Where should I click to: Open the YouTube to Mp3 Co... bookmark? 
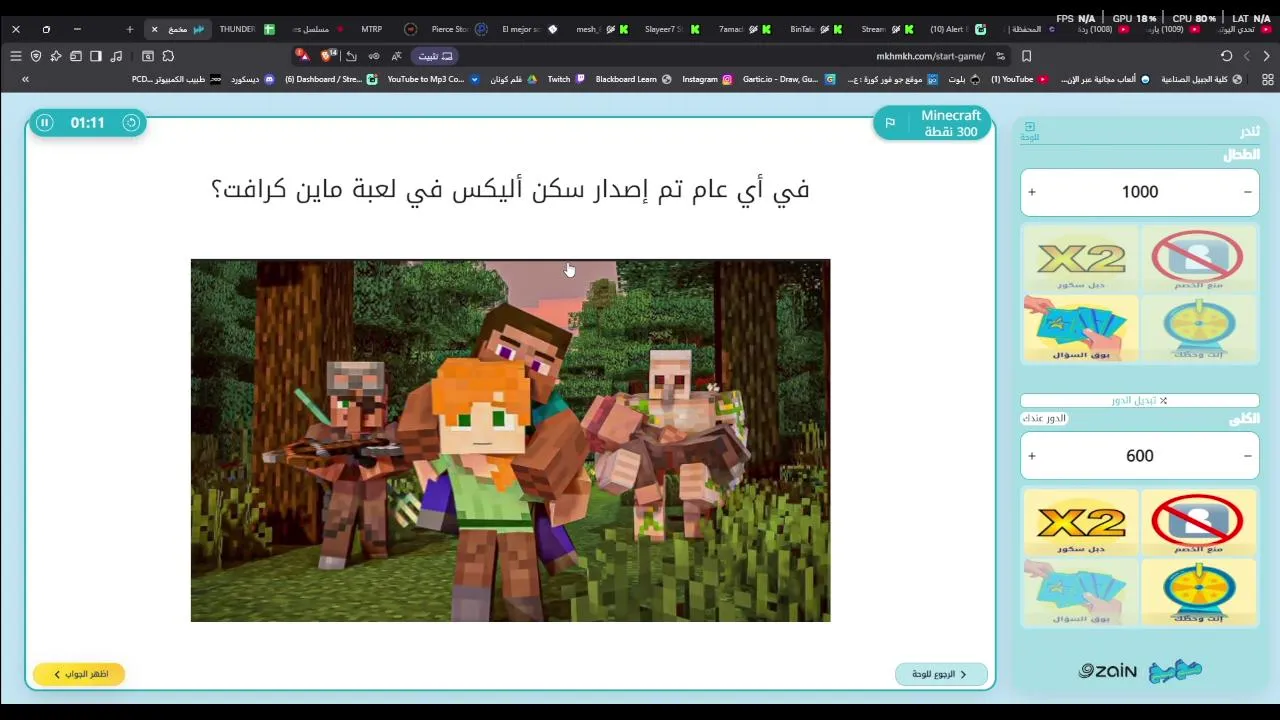[x=432, y=79]
